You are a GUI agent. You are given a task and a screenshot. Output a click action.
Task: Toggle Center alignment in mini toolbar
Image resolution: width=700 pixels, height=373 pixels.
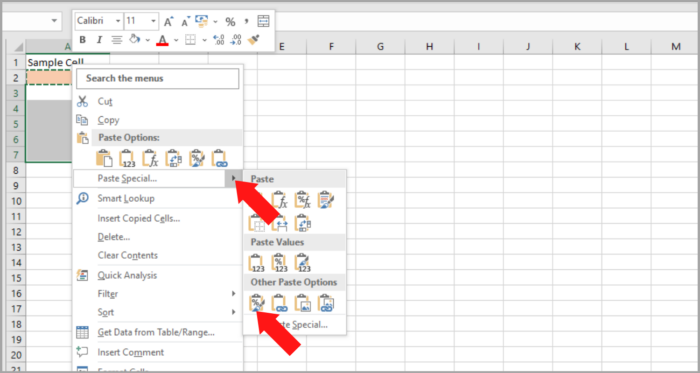click(117, 40)
